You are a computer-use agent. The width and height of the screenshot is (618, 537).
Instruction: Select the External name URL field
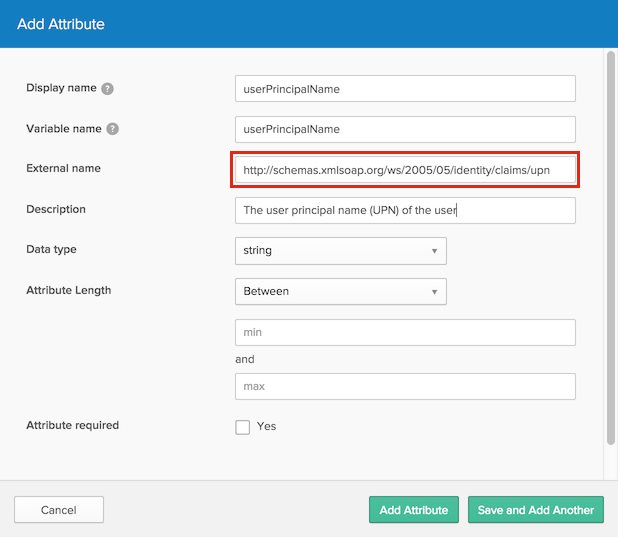(x=405, y=170)
